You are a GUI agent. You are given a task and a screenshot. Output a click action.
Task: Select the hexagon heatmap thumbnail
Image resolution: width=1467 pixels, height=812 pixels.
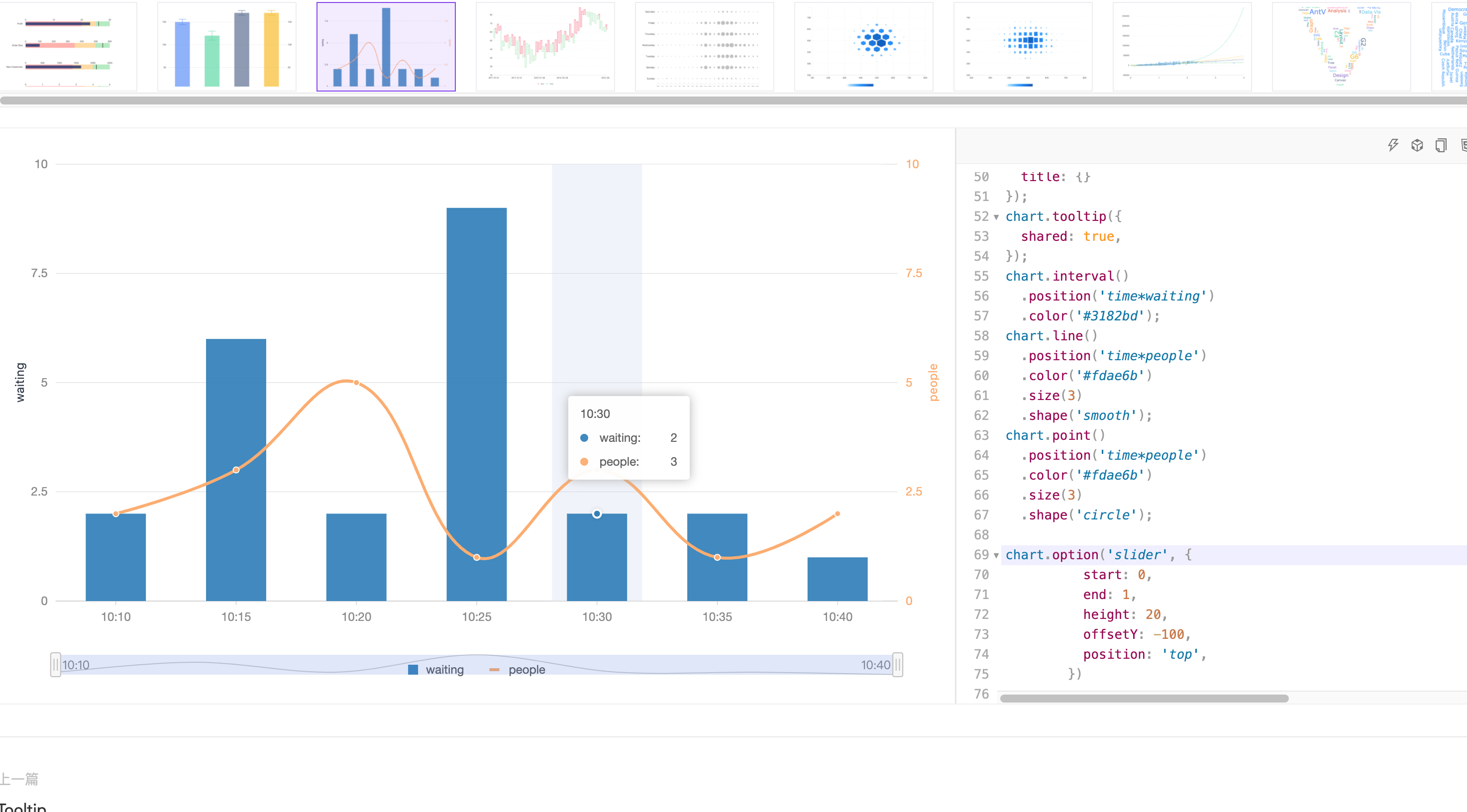tap(863, 47)
